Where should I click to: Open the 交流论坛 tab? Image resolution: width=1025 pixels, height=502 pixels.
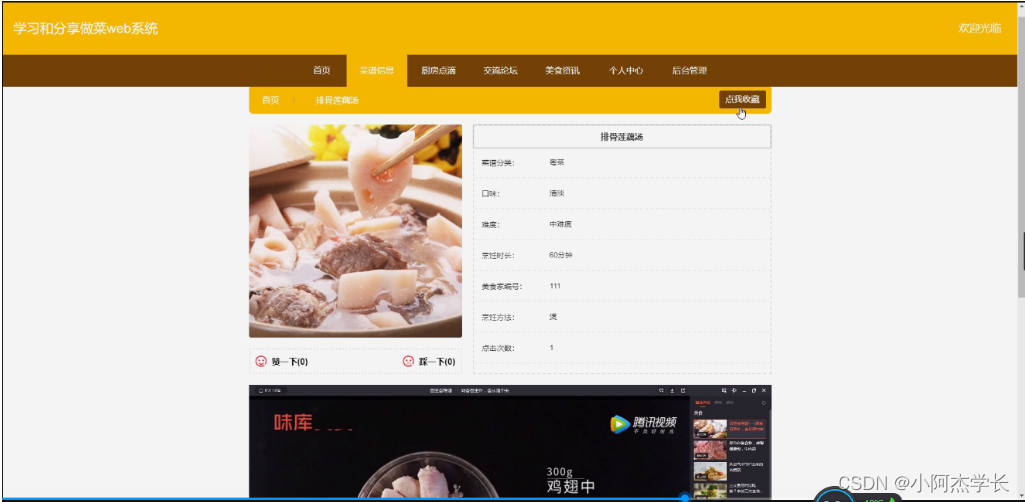tap(500, 71)
